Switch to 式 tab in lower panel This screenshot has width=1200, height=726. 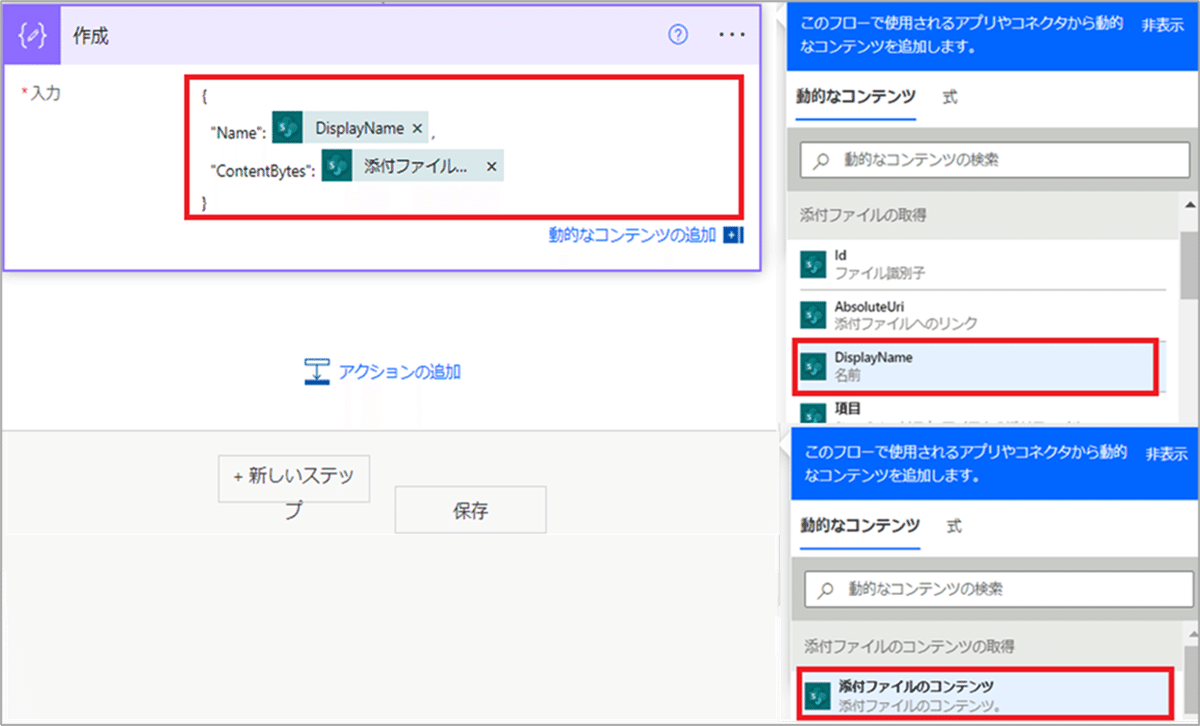click(x=954, y=526)
